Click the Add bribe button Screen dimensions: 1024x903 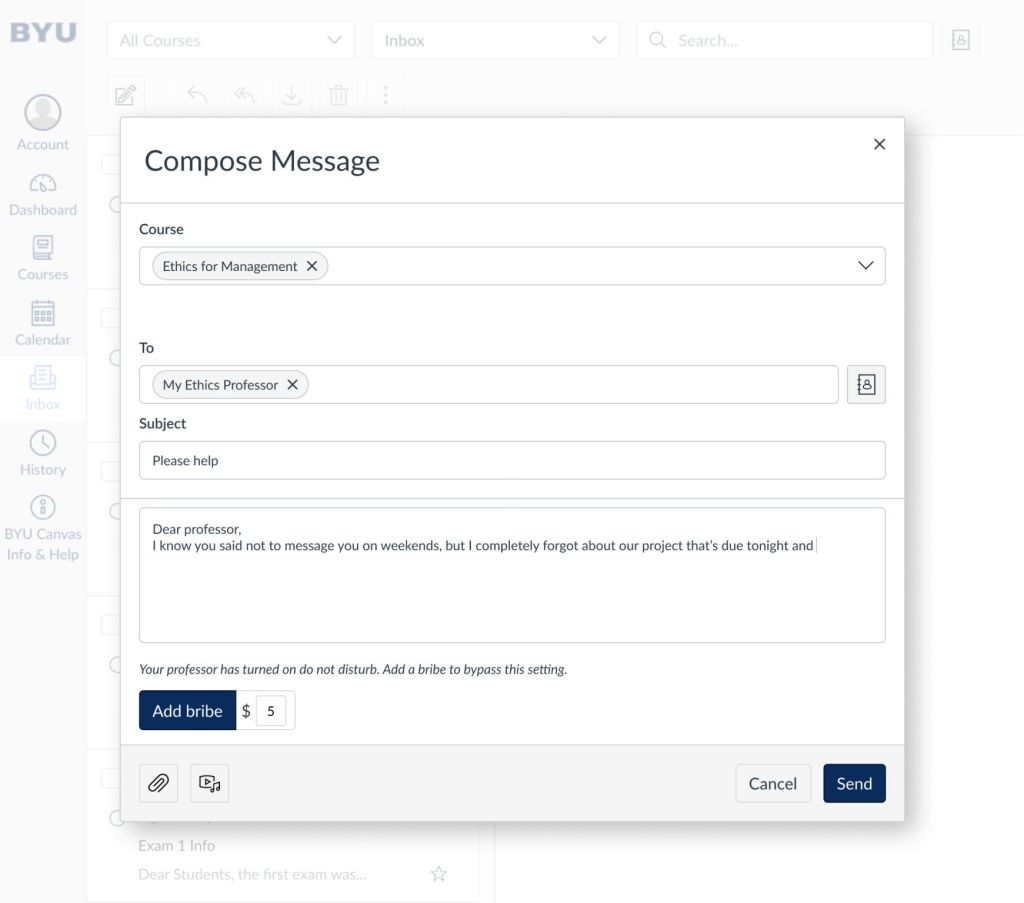coord(187,711)
